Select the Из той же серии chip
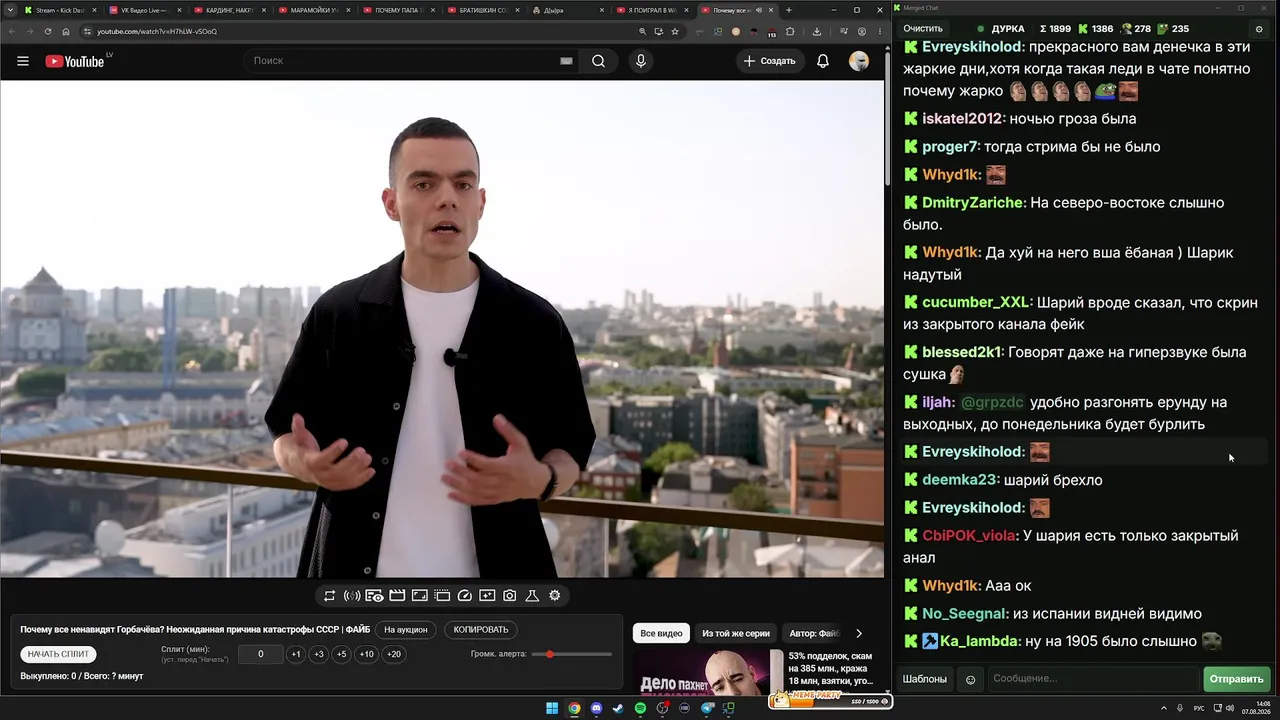Screen dimensions: 1280x720 pyautogui.click(x=736, y=633)
